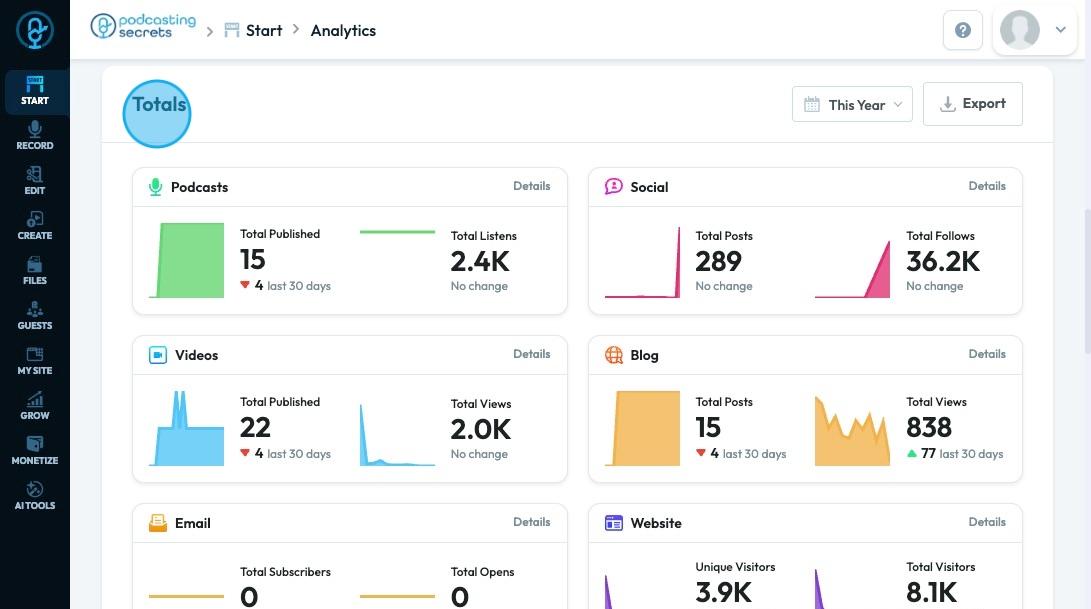Screen dimensions: 1091x609
Task: Click the My Site sidebar icon
Action: [x=35, y=361]
